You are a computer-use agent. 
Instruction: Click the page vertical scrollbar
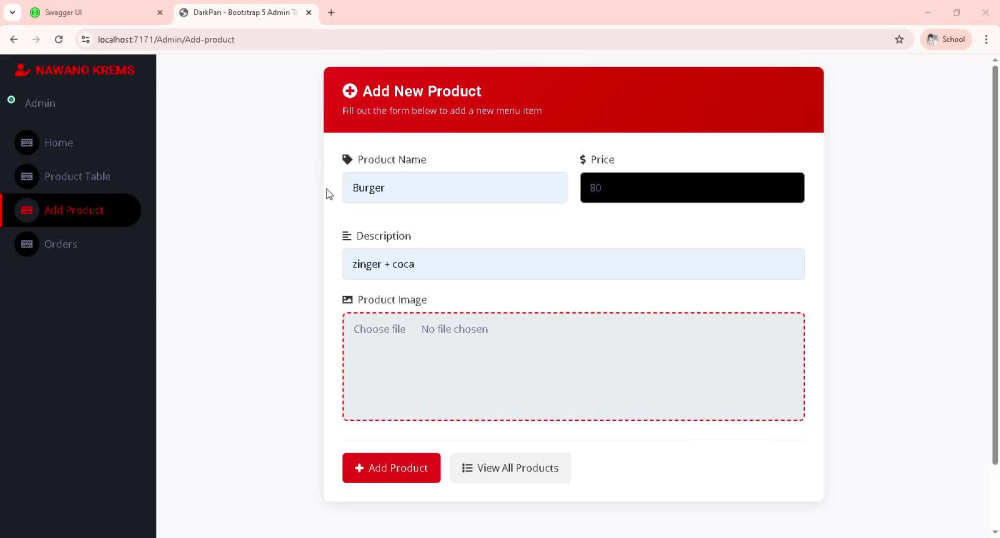pyautogui.click(x=995, y=265)
